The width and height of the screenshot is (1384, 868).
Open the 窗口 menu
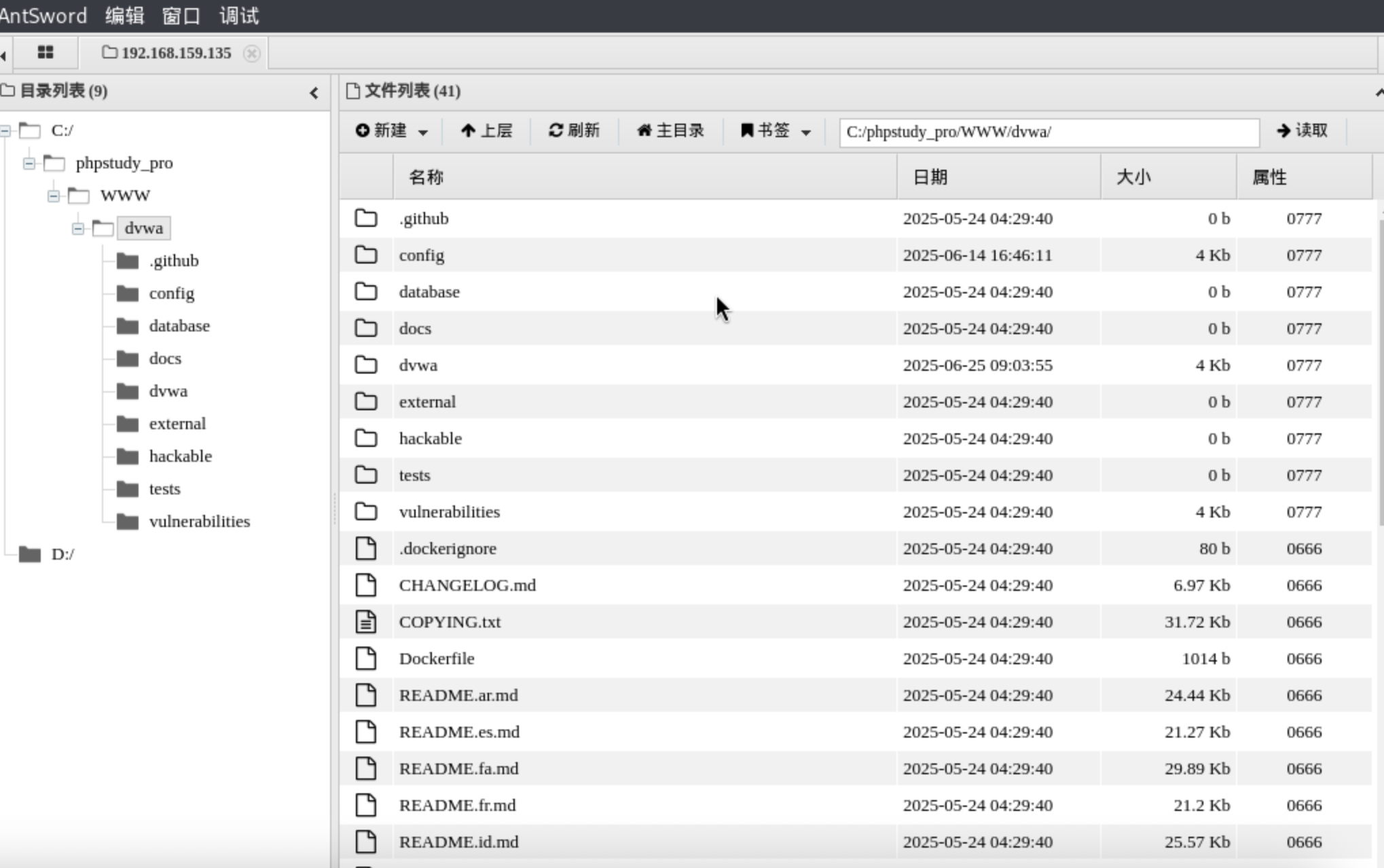[x=181, y=16]
